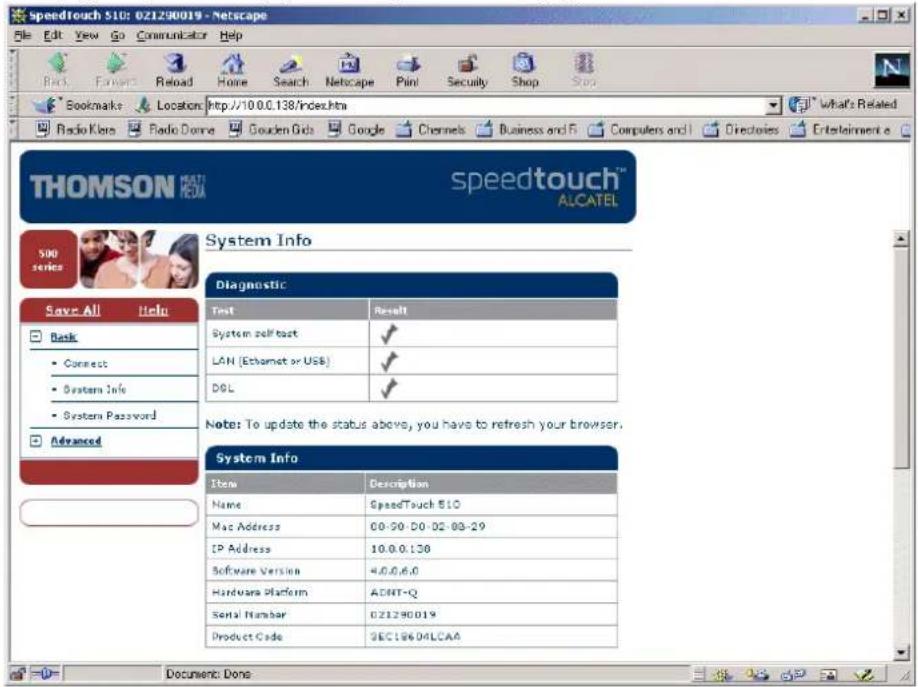918x687 pixels.
Task: Click the System self test checkmark
Action: [389, 334]
